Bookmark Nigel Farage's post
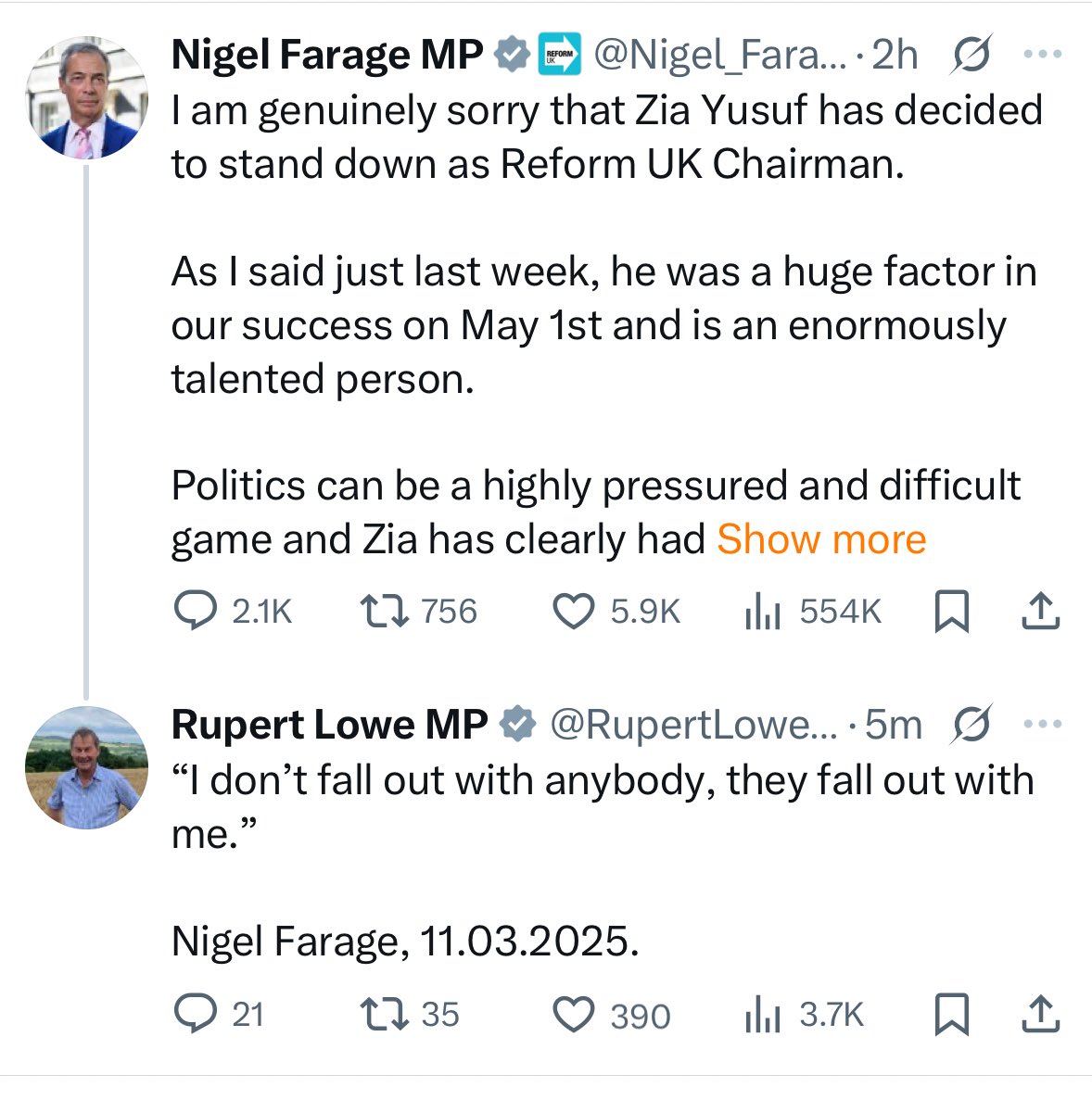The height and width of the screenshot is (1100, 1092). click(951, 612)
